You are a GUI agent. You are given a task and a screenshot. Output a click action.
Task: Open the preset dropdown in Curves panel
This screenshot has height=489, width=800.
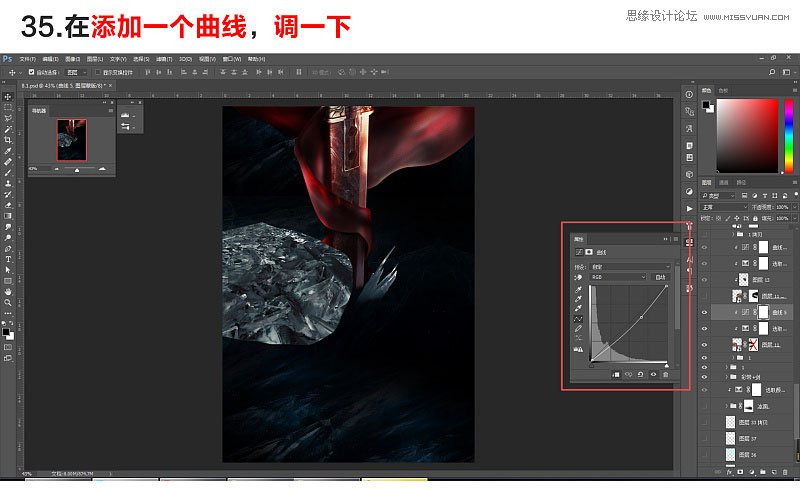[x=630, y=266]
